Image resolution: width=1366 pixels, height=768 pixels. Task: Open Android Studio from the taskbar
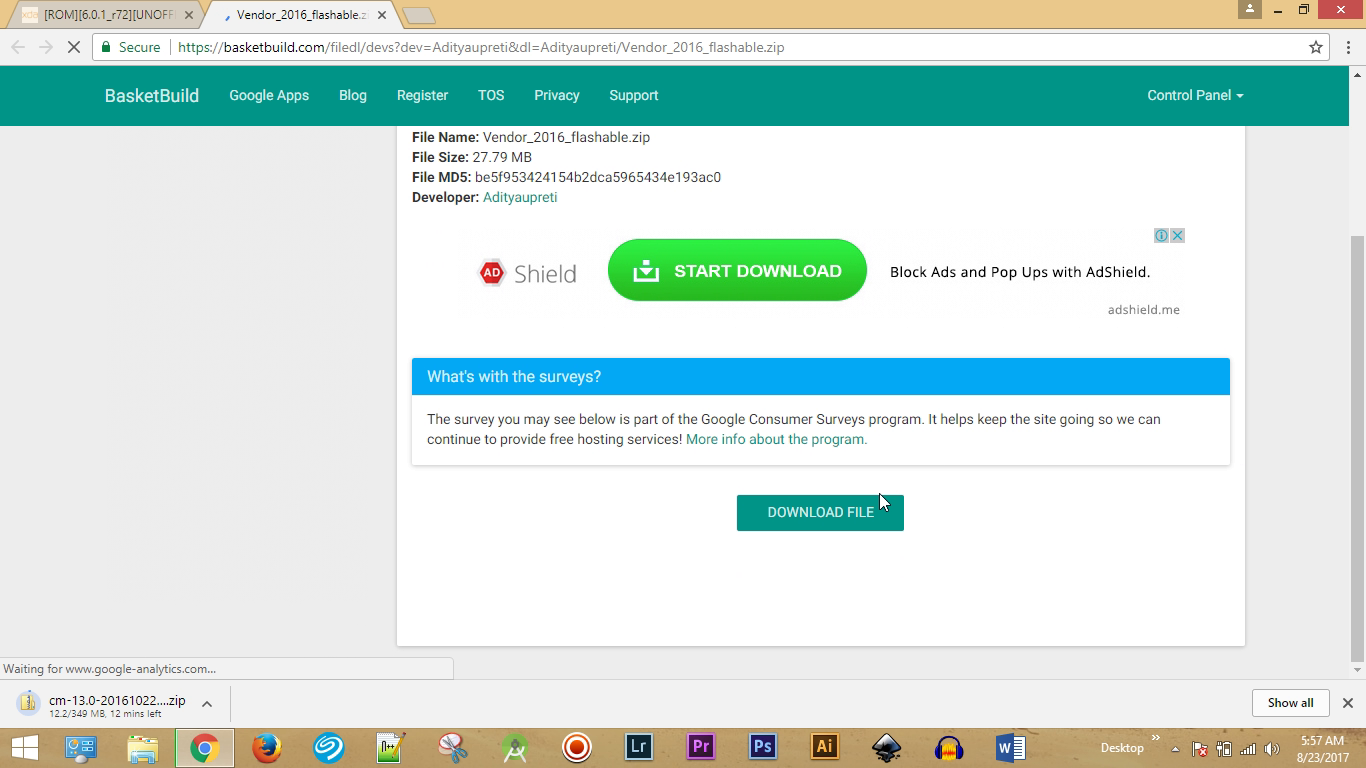tap(515, 747)
